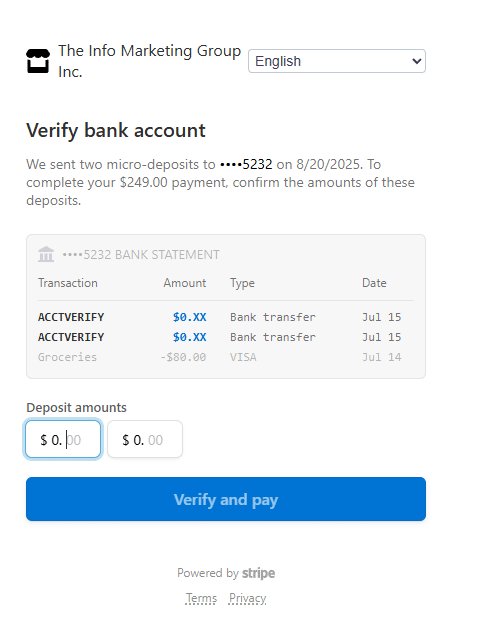This screenshot has width=480, height=626.
Task: Open the Terms link
Action: 201,598
